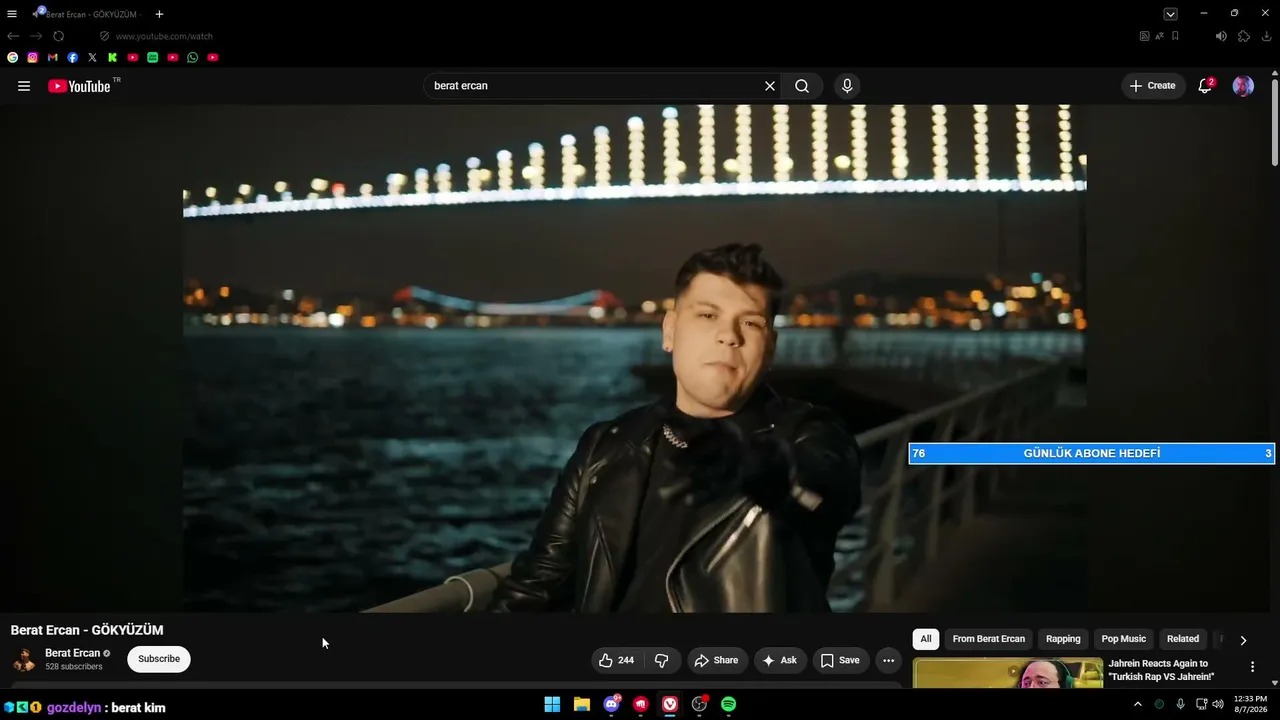Open the Jahrein Reacts Again video title
The image size is (1280, 720).
click(x=1161, y=670)
